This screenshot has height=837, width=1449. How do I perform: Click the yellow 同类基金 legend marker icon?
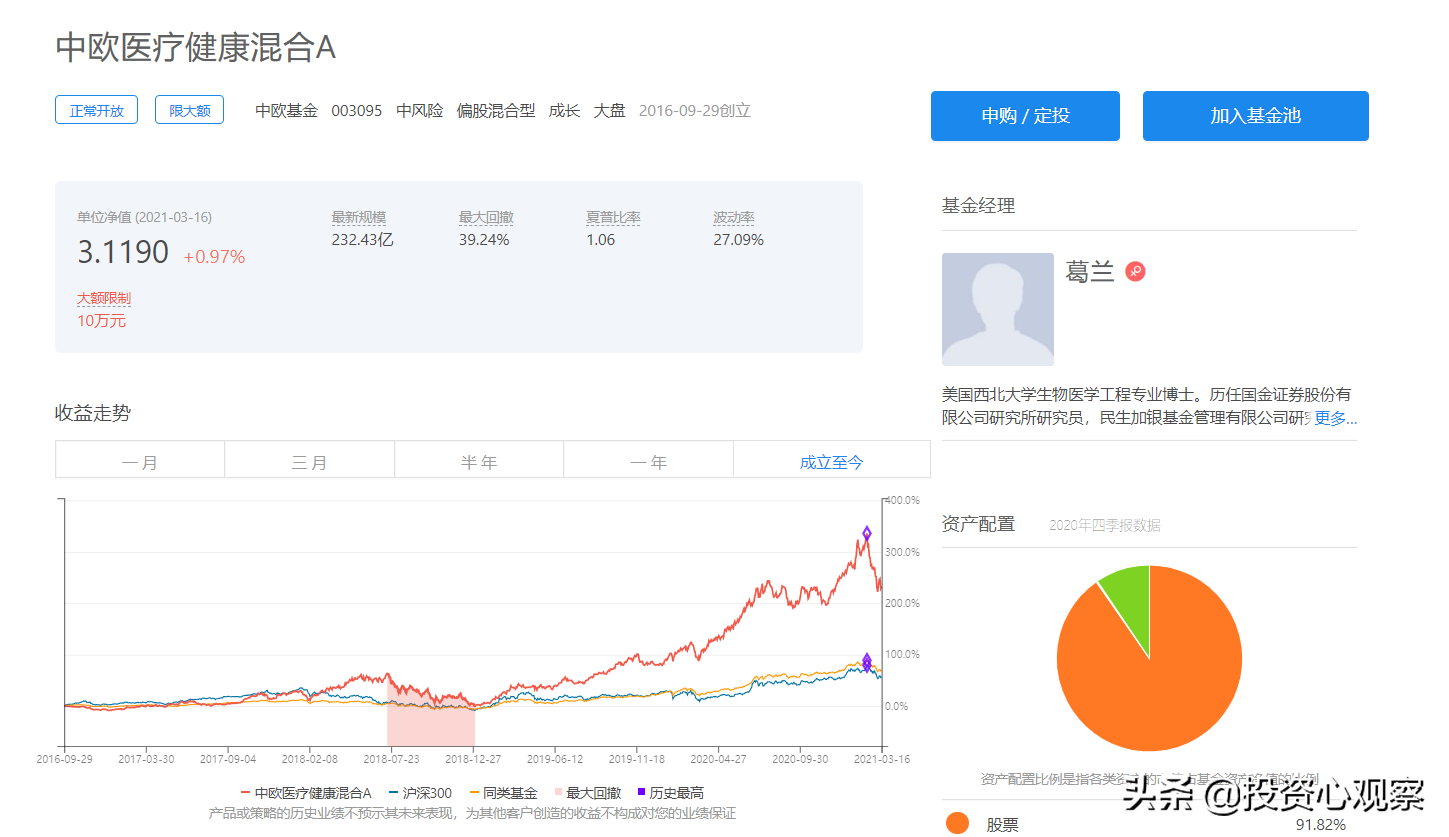coord(473,792)
